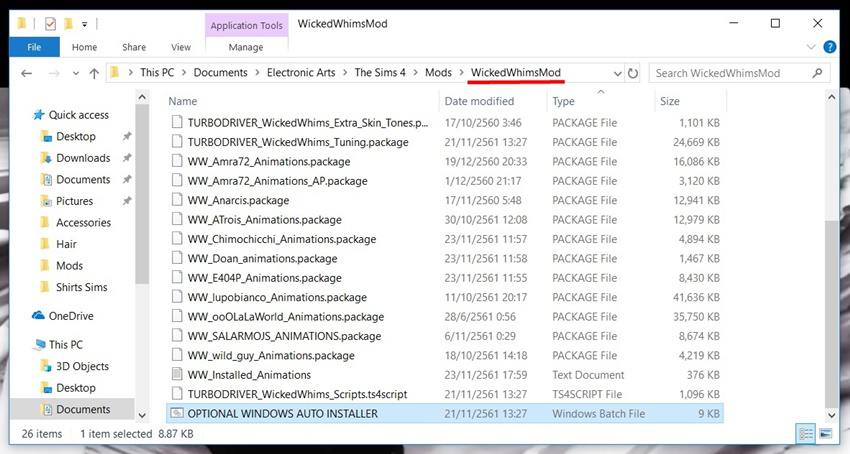850x454 pixels.
Task: Select This PC in the navigation pane
Action: tap(66, 345)
